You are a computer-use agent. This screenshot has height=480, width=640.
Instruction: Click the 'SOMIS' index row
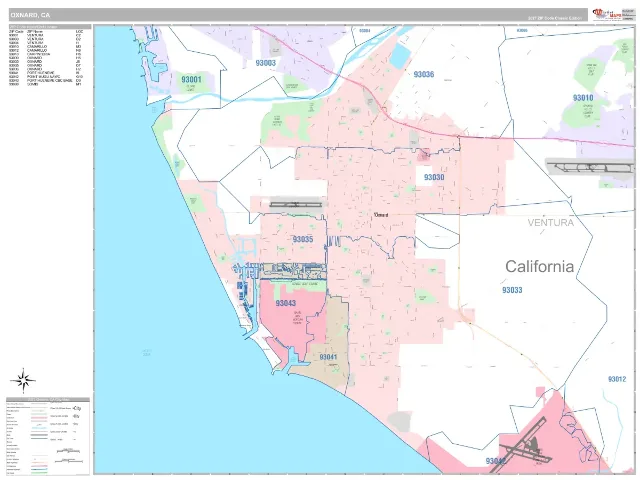[45, 84]
